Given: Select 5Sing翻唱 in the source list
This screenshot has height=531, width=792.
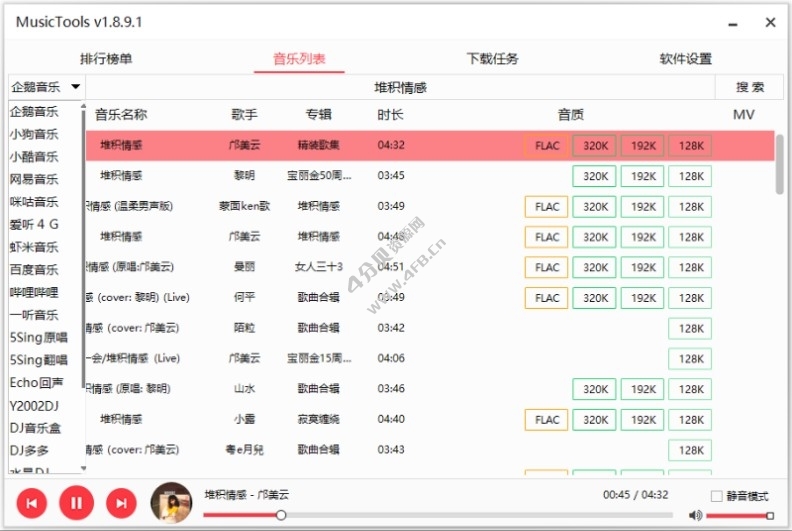Looking at the screenshot, I should [38, 360].
